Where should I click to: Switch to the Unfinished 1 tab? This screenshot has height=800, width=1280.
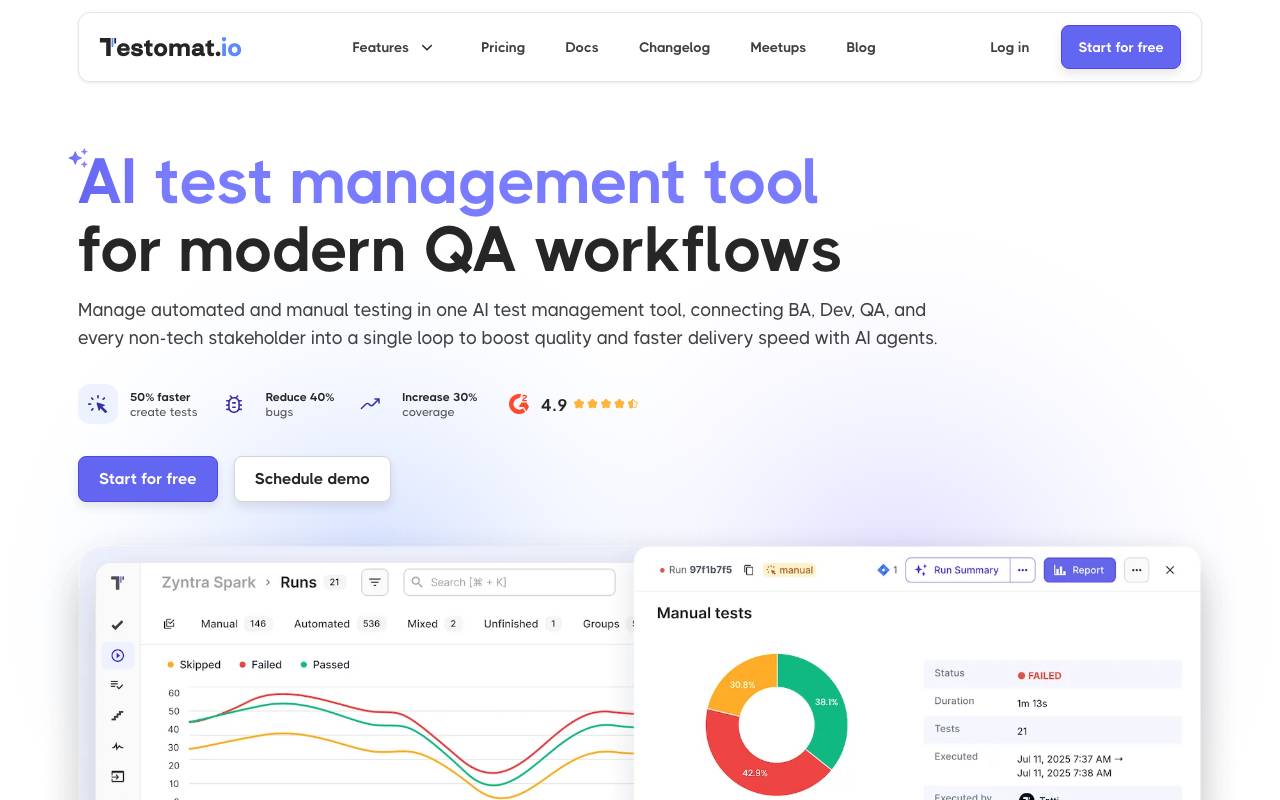(x=522, y=624)
